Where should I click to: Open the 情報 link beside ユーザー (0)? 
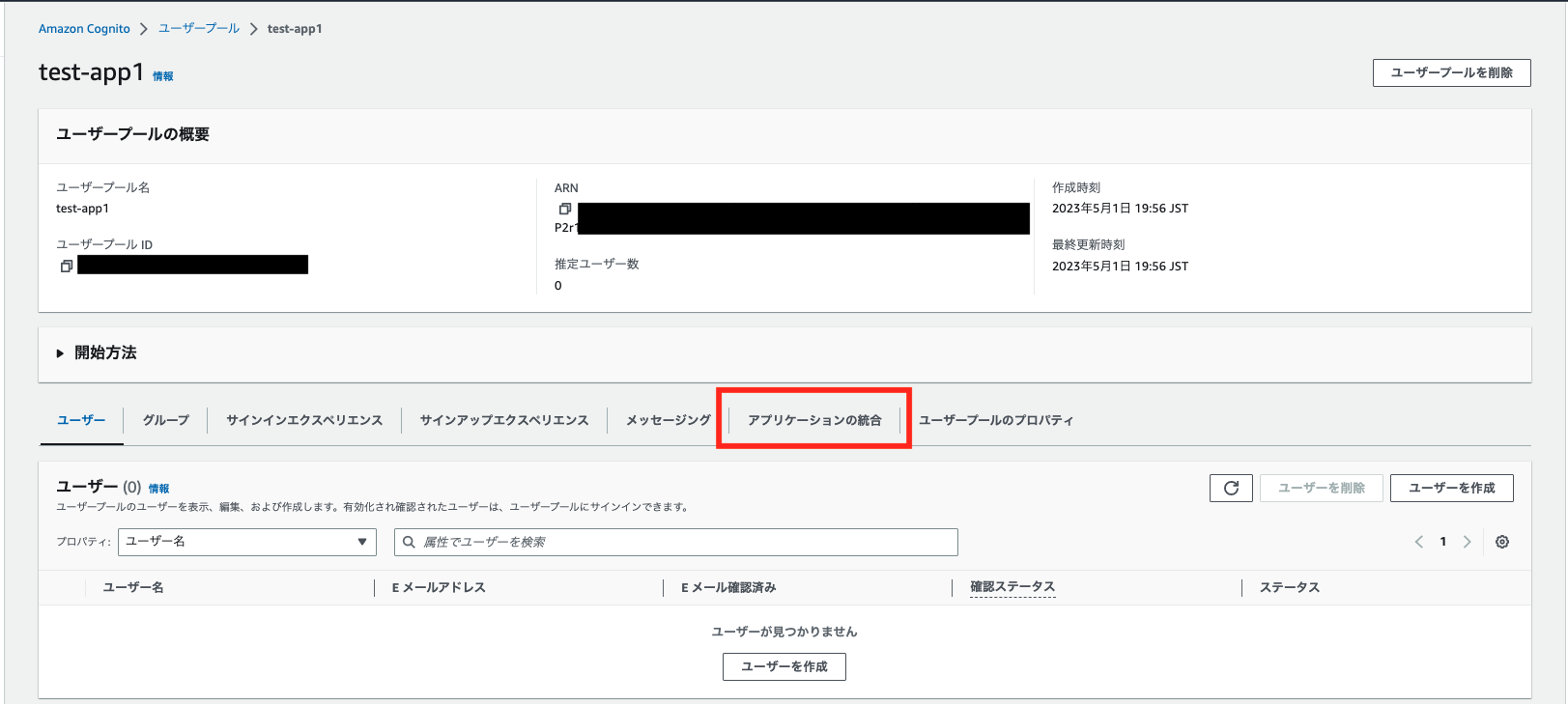point(158,489)
